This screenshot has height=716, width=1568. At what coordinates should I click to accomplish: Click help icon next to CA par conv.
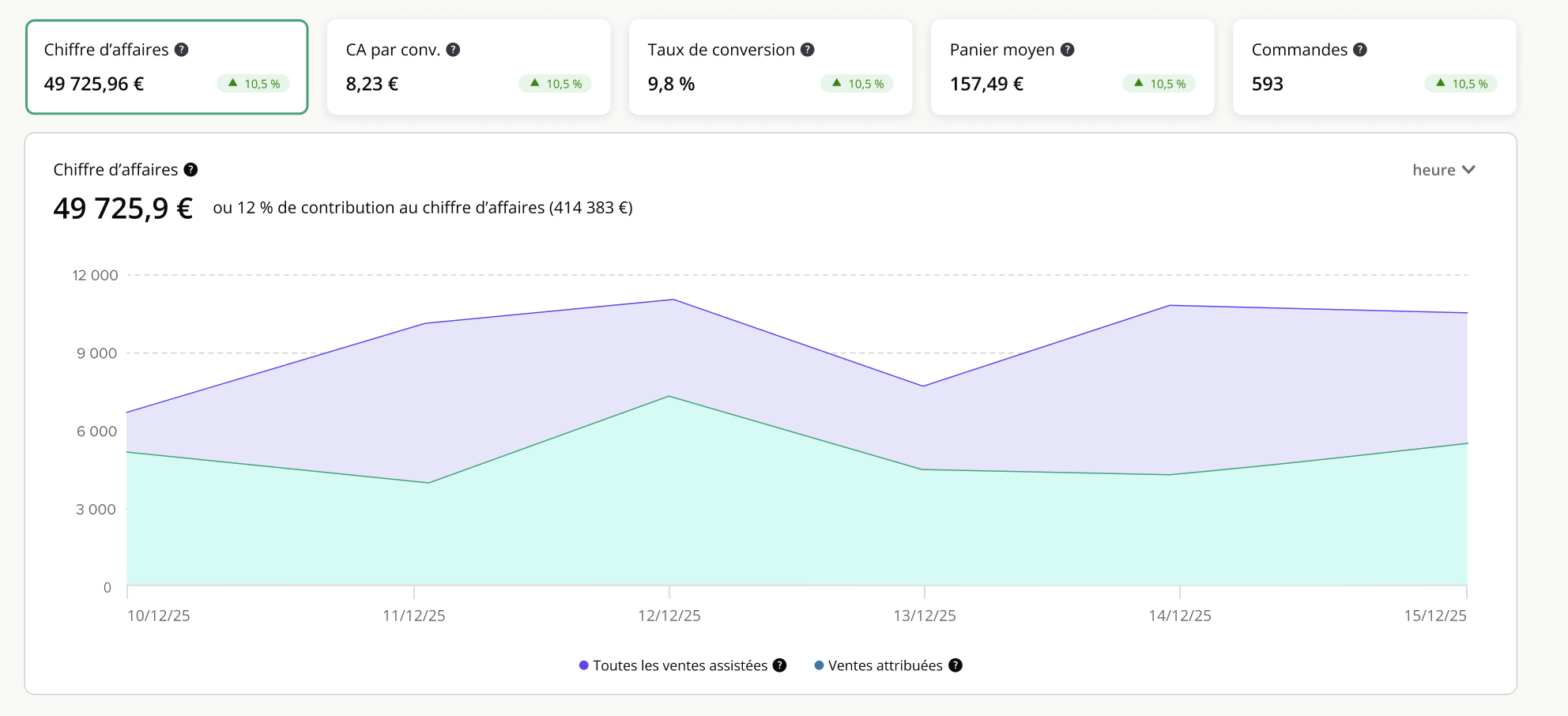[453, 50]
